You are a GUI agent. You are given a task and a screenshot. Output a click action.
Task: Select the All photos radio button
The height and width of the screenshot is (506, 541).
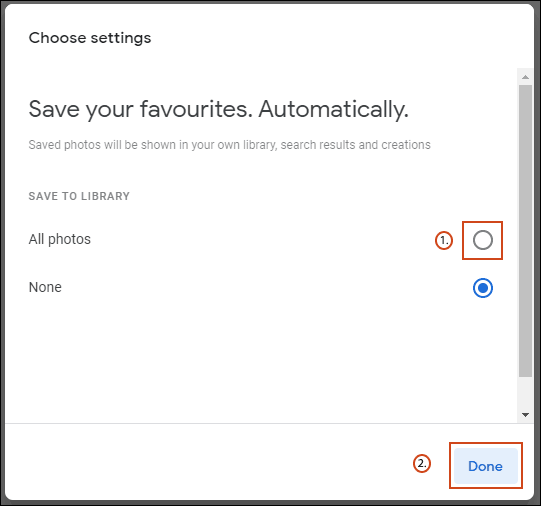[x=482, y=240]
